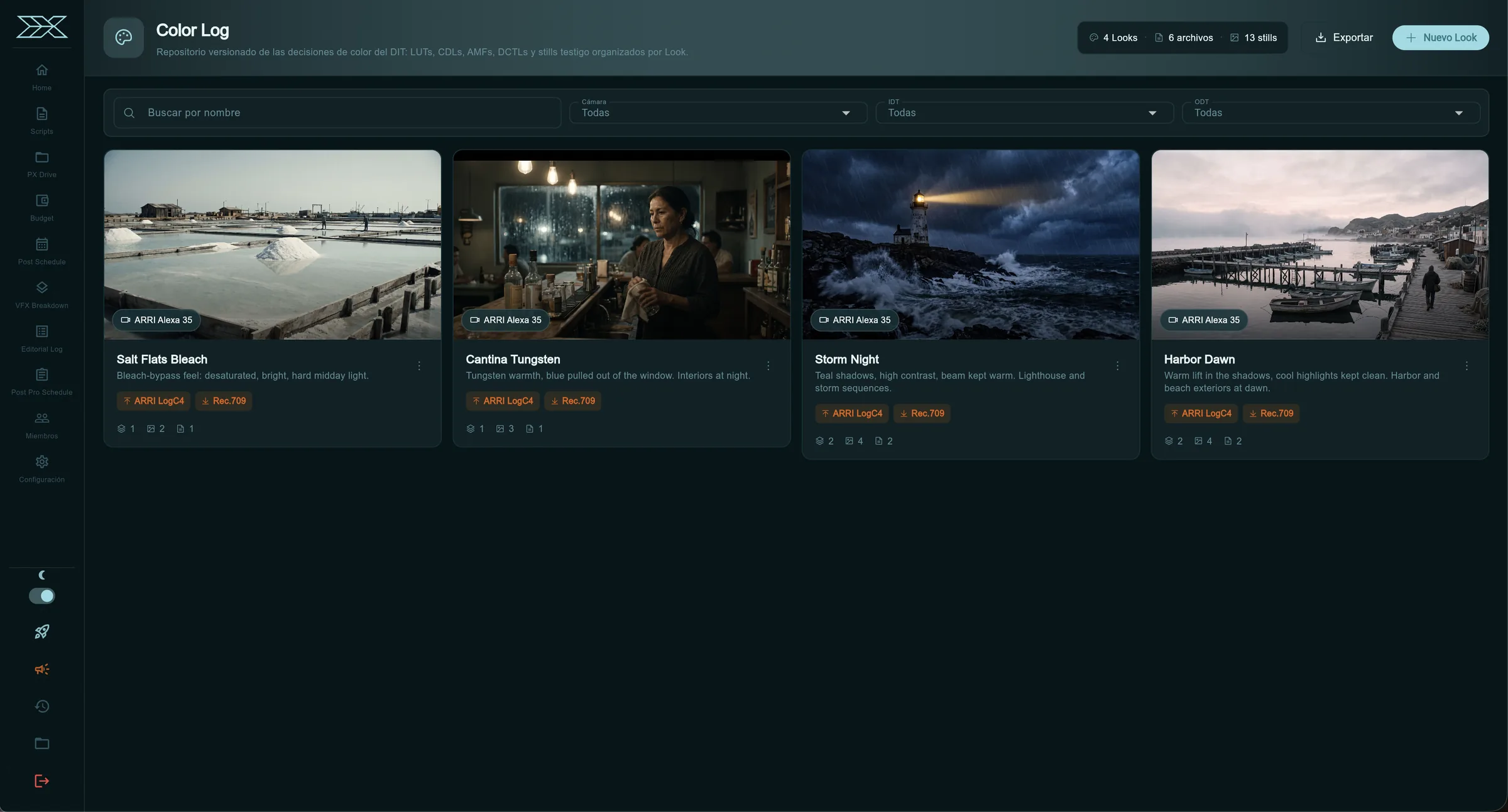Expand the IDT filter dropdown
Screen dimensions: 1508x812
coord(1024,112)
